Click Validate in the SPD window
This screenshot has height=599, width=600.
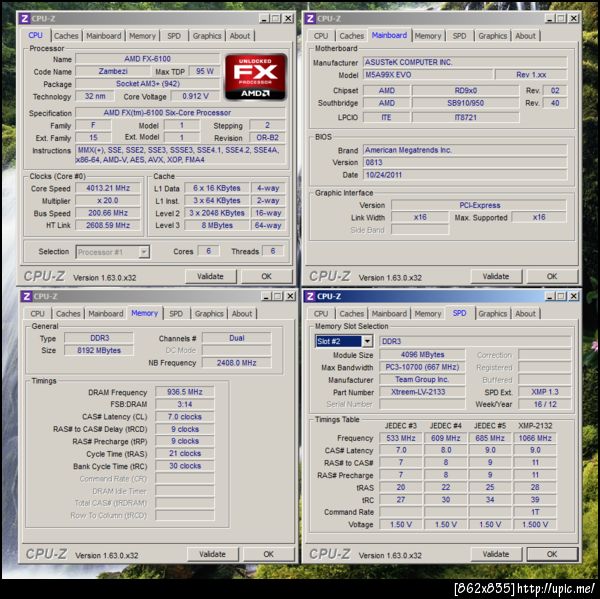pyautogui.click(x=496, y=554)
